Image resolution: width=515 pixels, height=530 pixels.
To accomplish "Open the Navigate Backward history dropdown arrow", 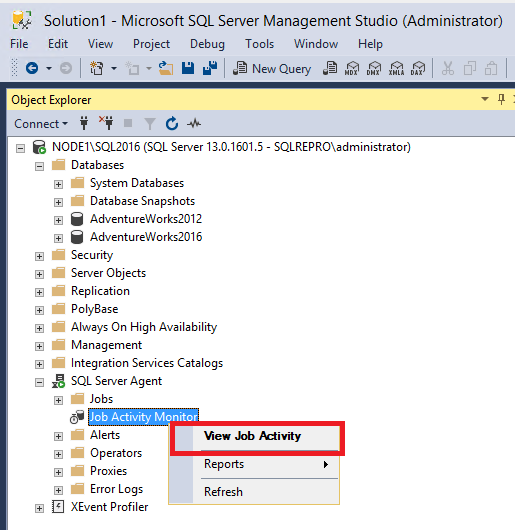I will point(49,69).
